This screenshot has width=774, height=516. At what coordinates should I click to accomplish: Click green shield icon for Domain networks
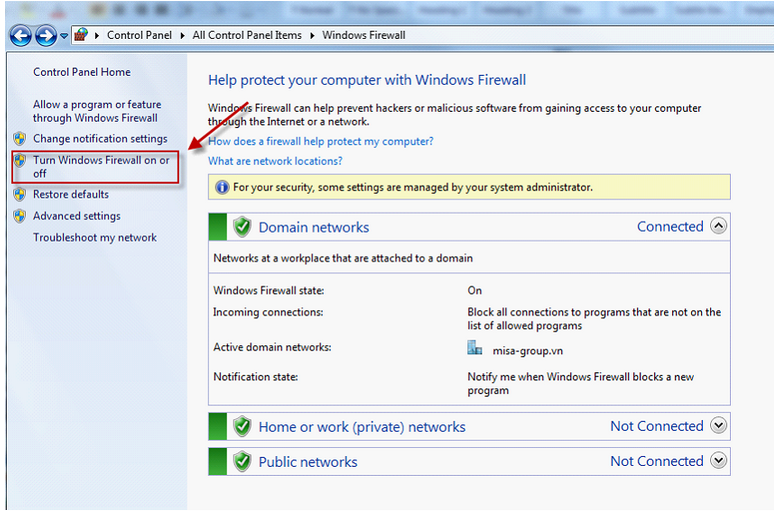[242, 227]
